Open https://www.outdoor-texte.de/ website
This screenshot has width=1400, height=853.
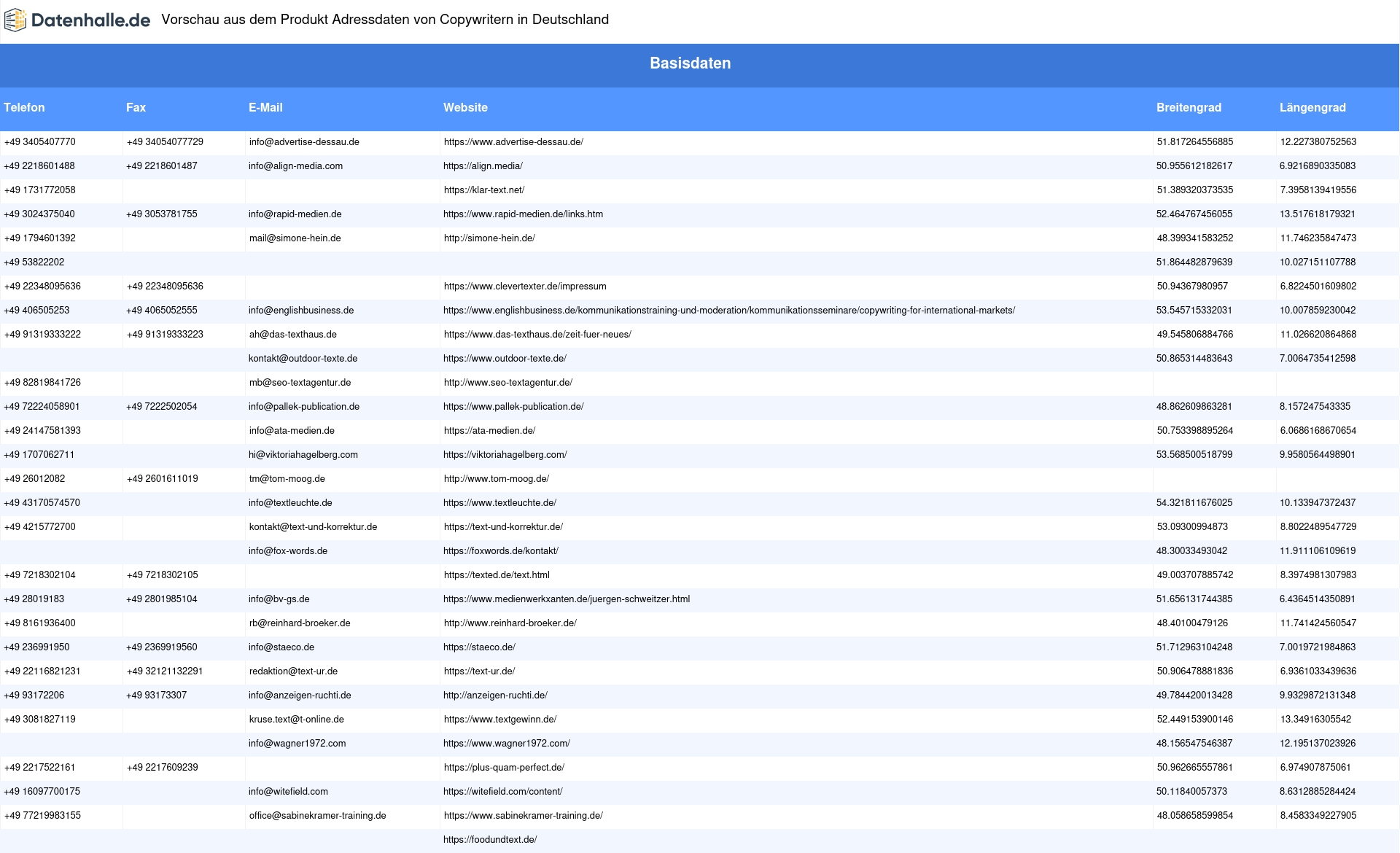pos(505,359)
